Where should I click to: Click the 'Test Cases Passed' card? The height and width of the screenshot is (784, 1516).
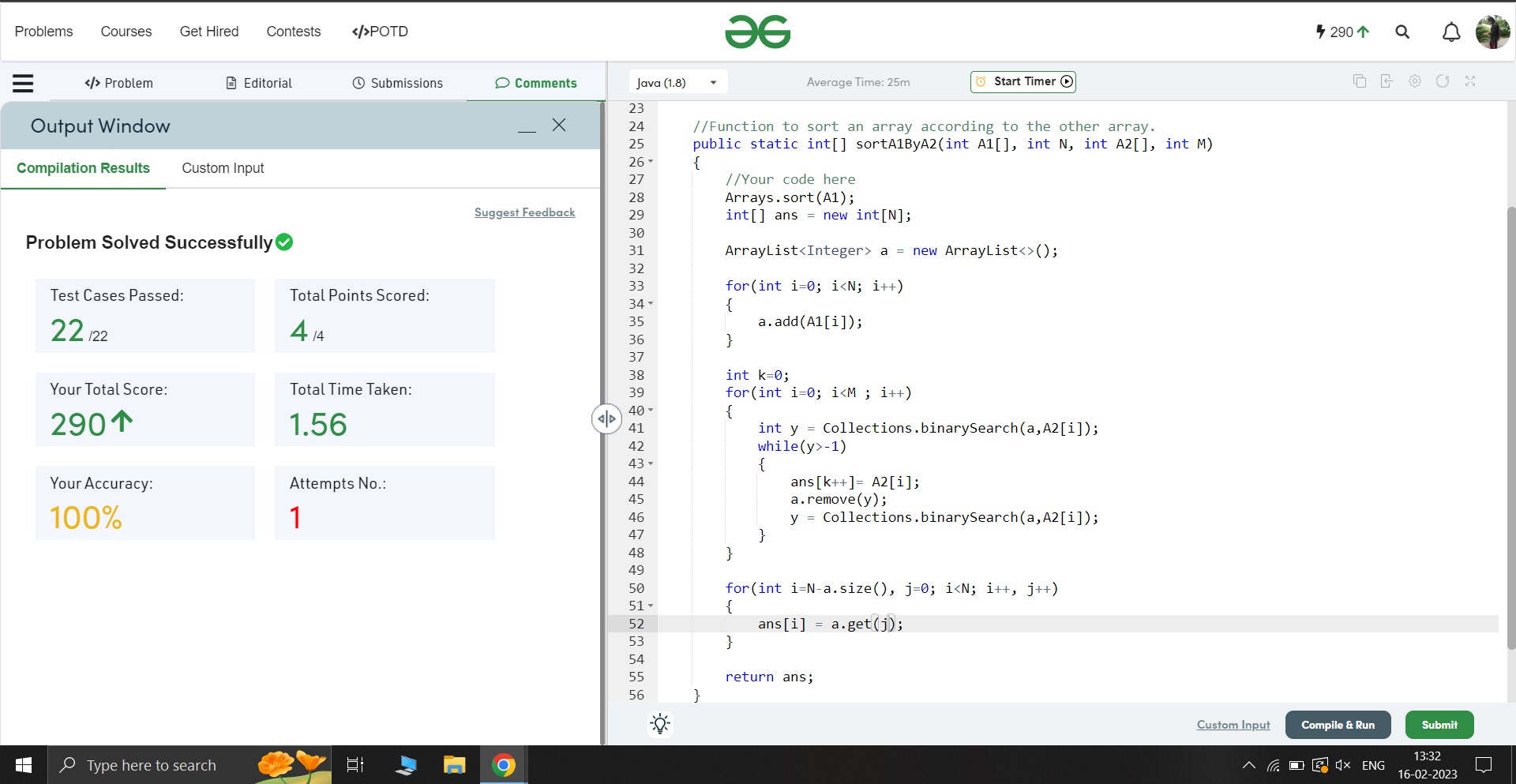[x=145, y=316]
